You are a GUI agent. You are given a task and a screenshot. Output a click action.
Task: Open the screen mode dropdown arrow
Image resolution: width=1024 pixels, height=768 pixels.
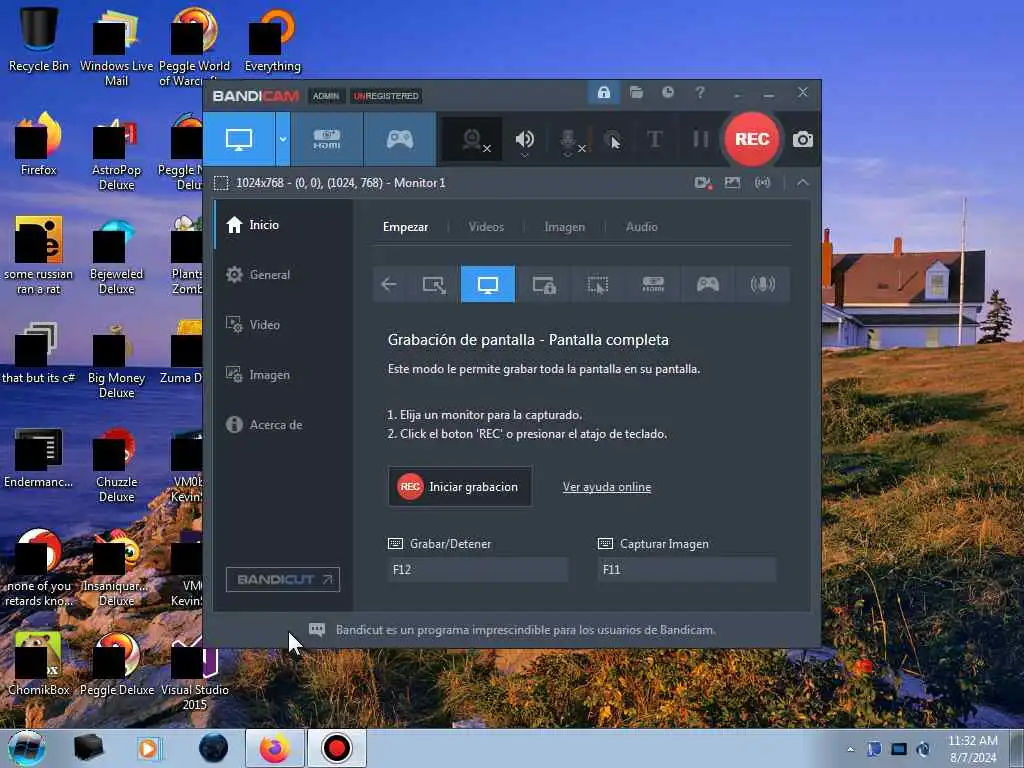pos(283,139)
